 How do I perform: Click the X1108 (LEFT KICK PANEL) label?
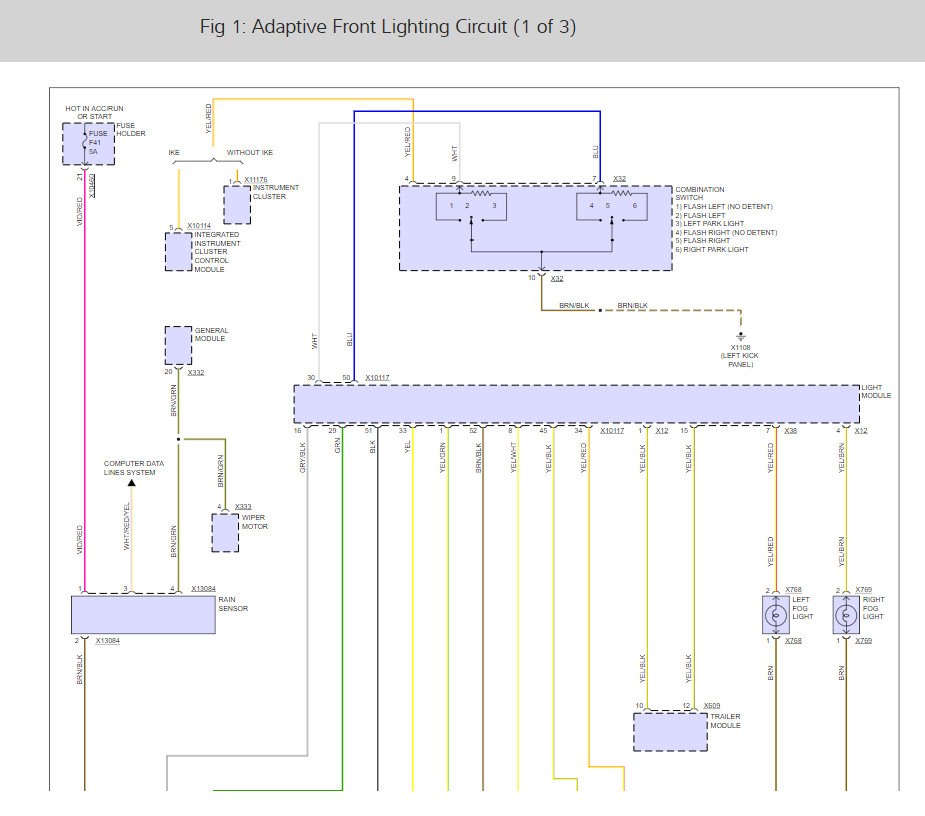[740, 356]
